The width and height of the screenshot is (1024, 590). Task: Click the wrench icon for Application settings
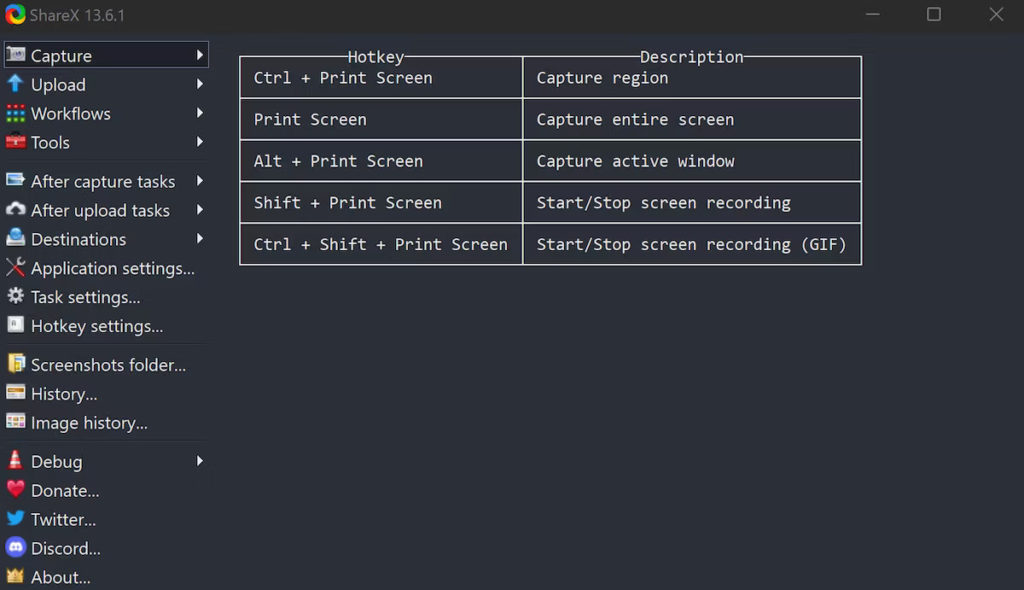15,268
